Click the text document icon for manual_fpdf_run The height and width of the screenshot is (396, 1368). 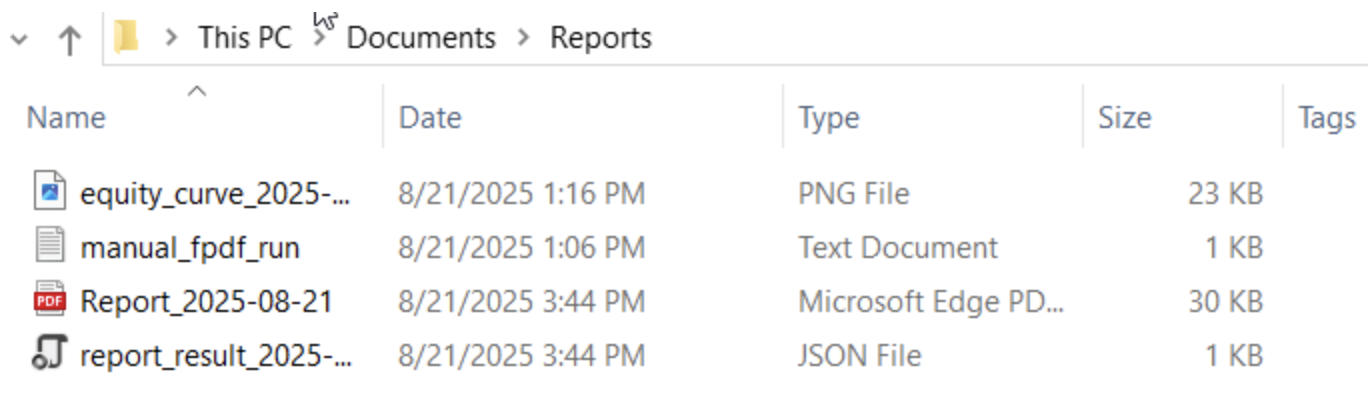click(x=49, y=246)
